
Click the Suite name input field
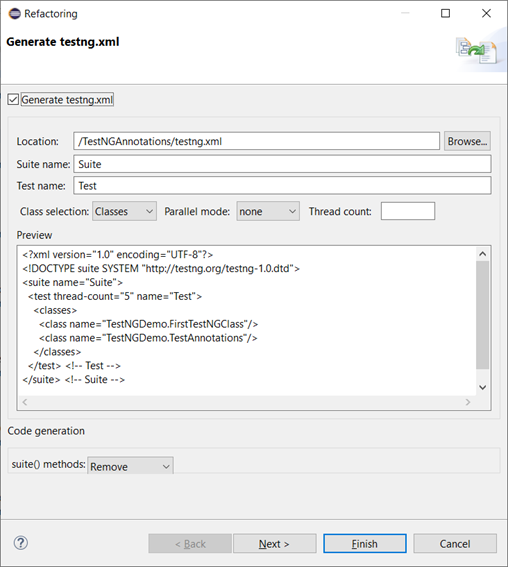[282, 164]
